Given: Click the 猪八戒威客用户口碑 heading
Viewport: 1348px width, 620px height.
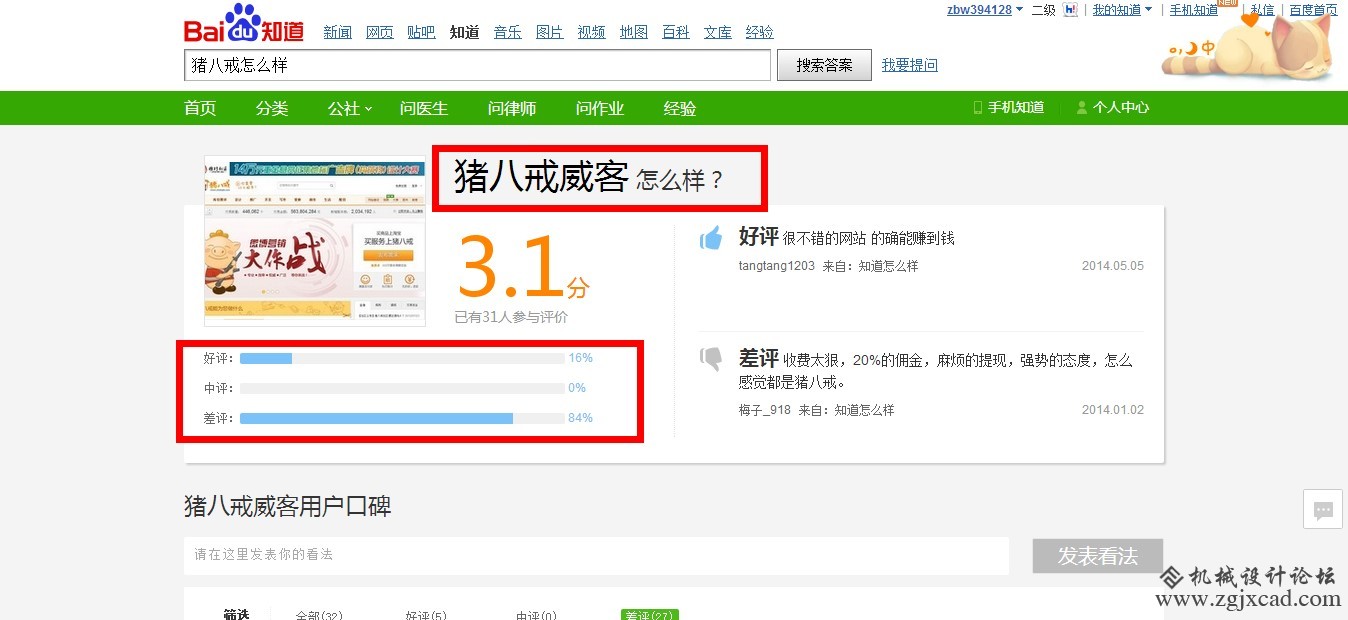Looking at the screenshot, I should click(x=288, y=506).
